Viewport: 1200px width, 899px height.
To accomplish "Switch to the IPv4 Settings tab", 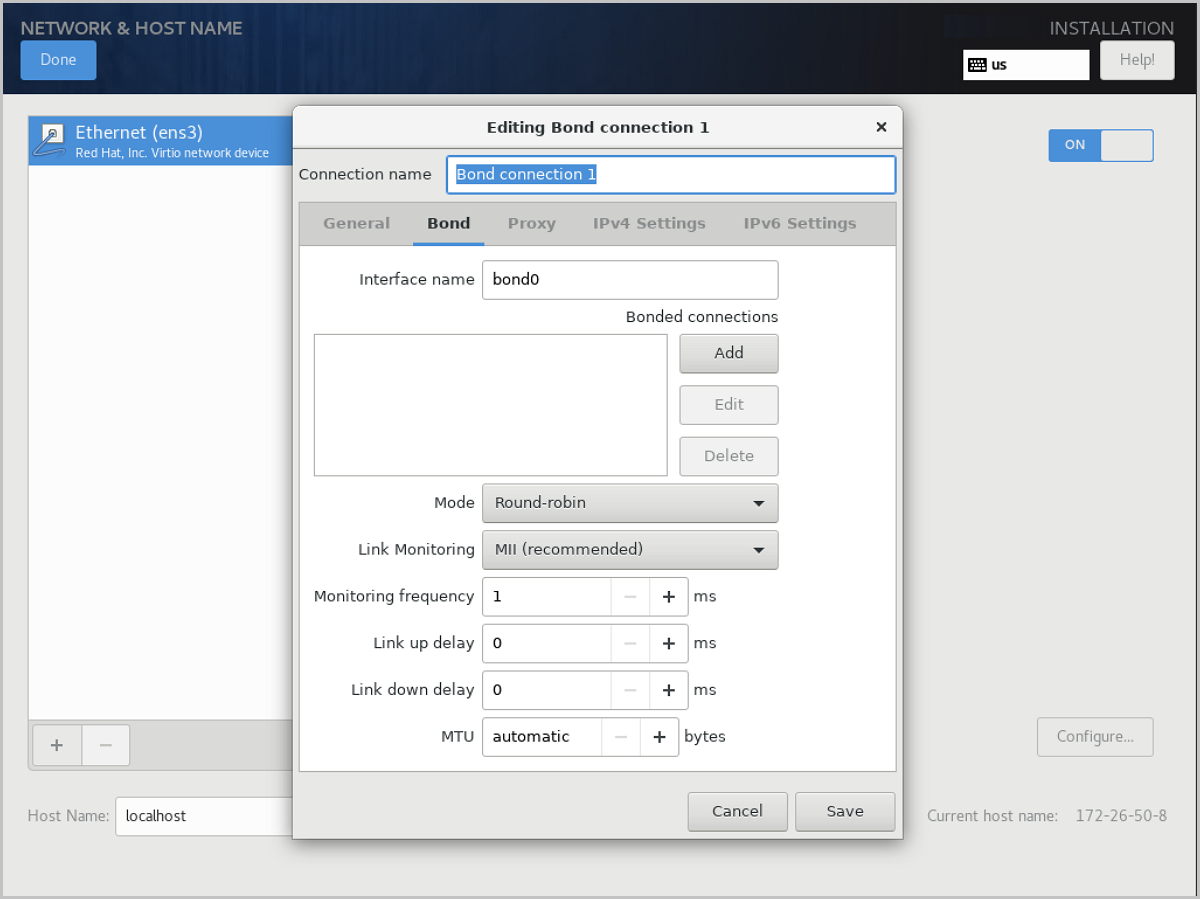I will tap(648, 223).
